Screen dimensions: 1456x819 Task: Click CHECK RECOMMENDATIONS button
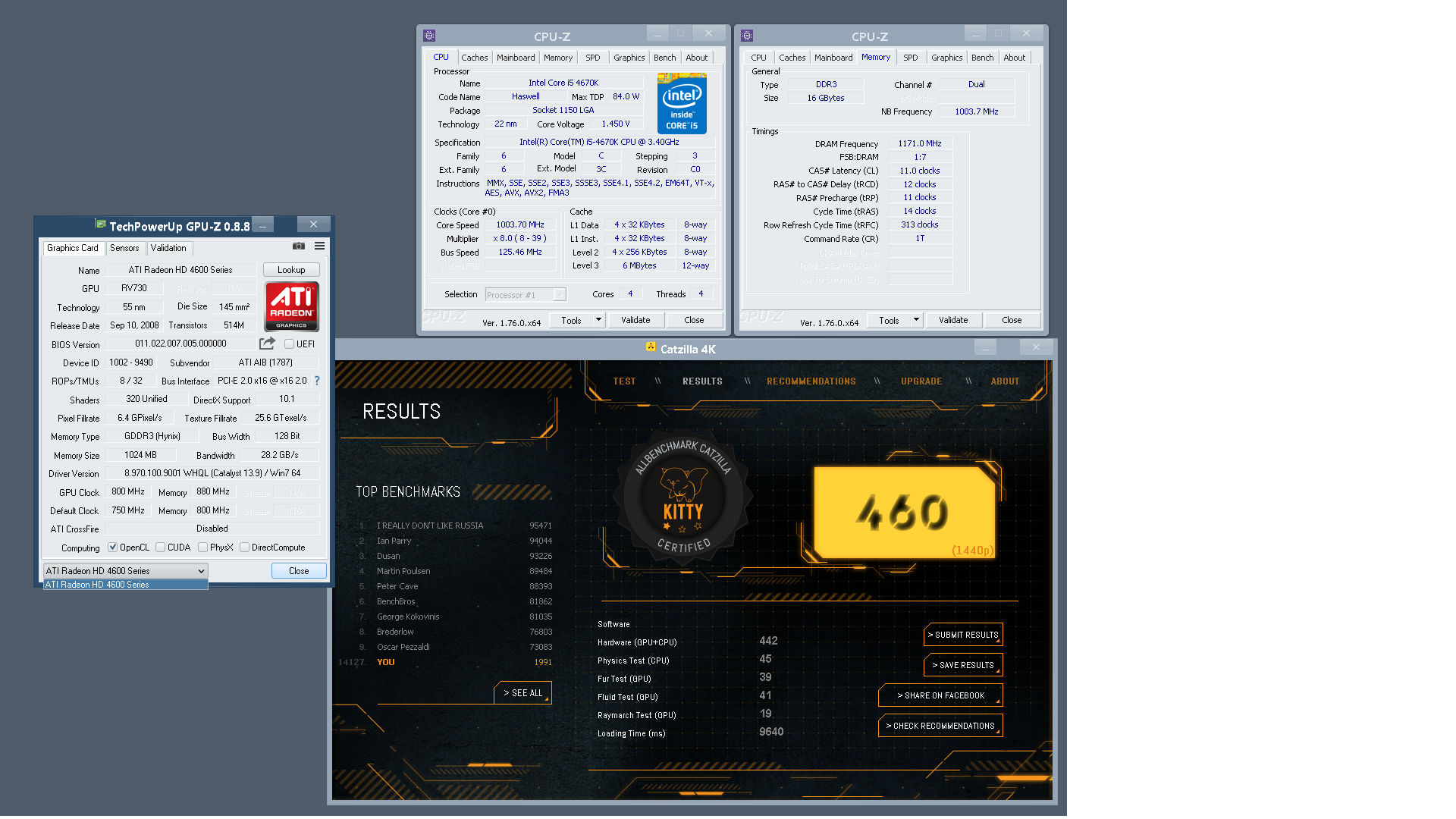940,726
